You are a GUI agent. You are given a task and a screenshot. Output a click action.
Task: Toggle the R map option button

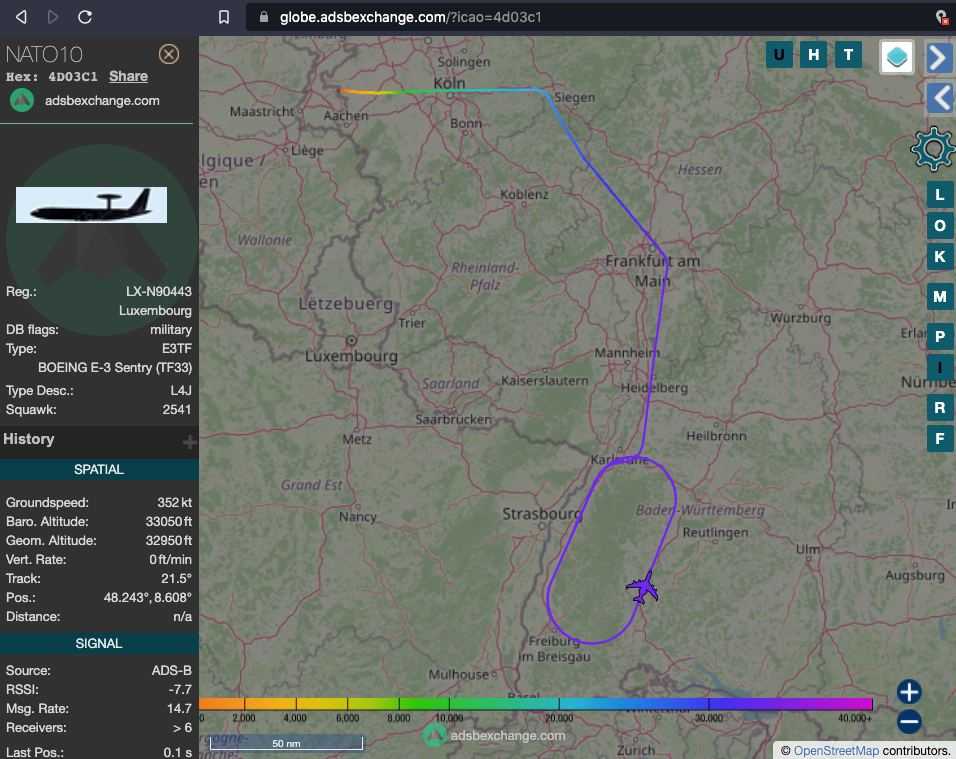pos(940,407)
